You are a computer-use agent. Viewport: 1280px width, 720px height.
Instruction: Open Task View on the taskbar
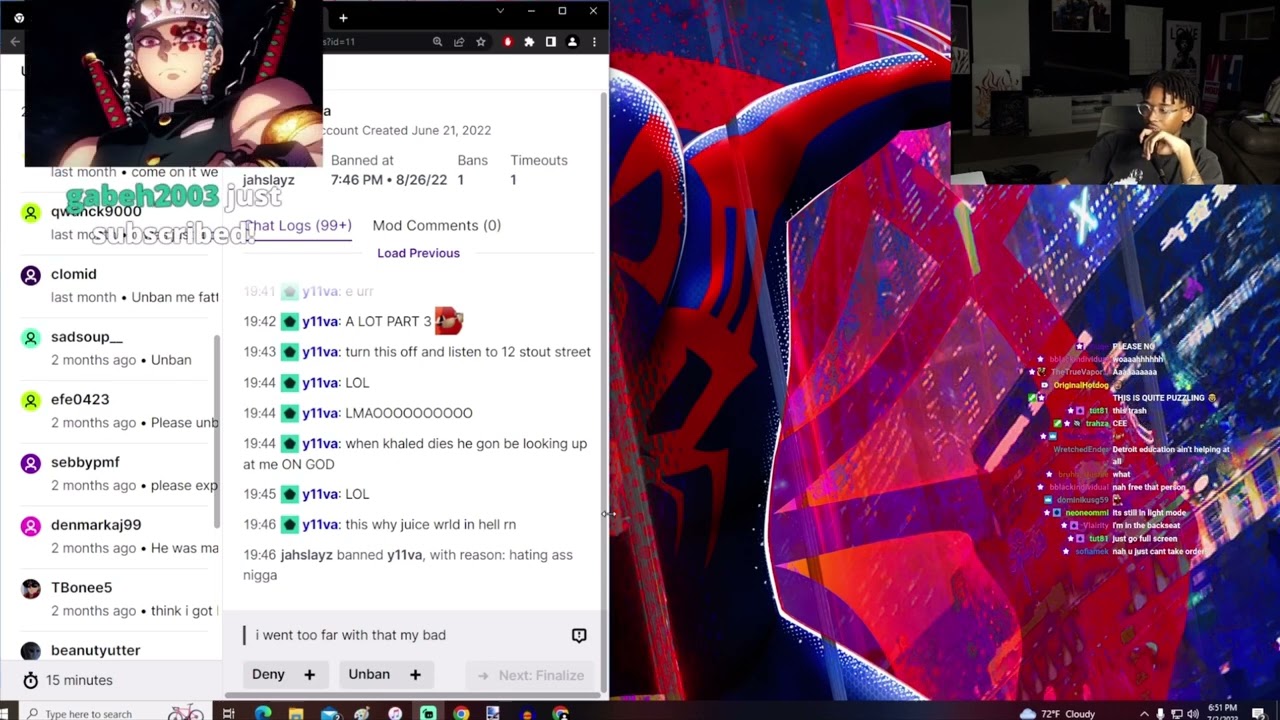pyautogui.click(x=229, y=713)
